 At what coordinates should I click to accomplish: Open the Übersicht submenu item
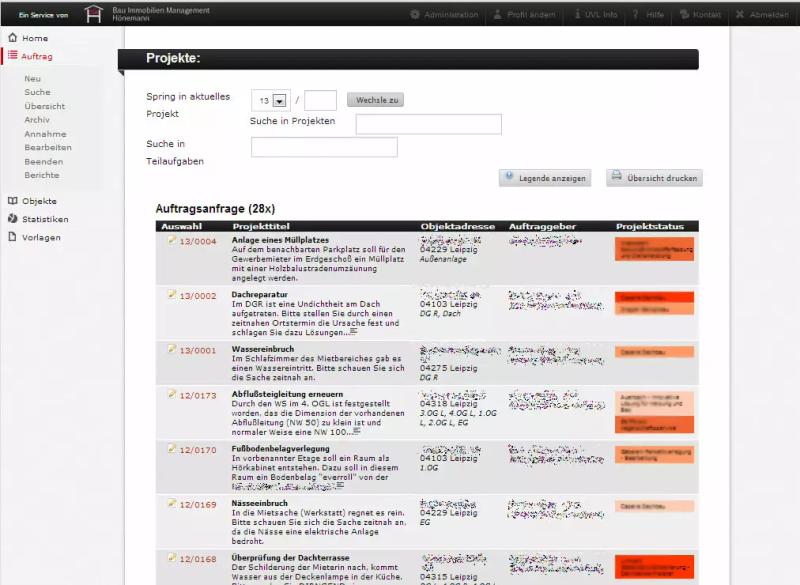point(45,106)
